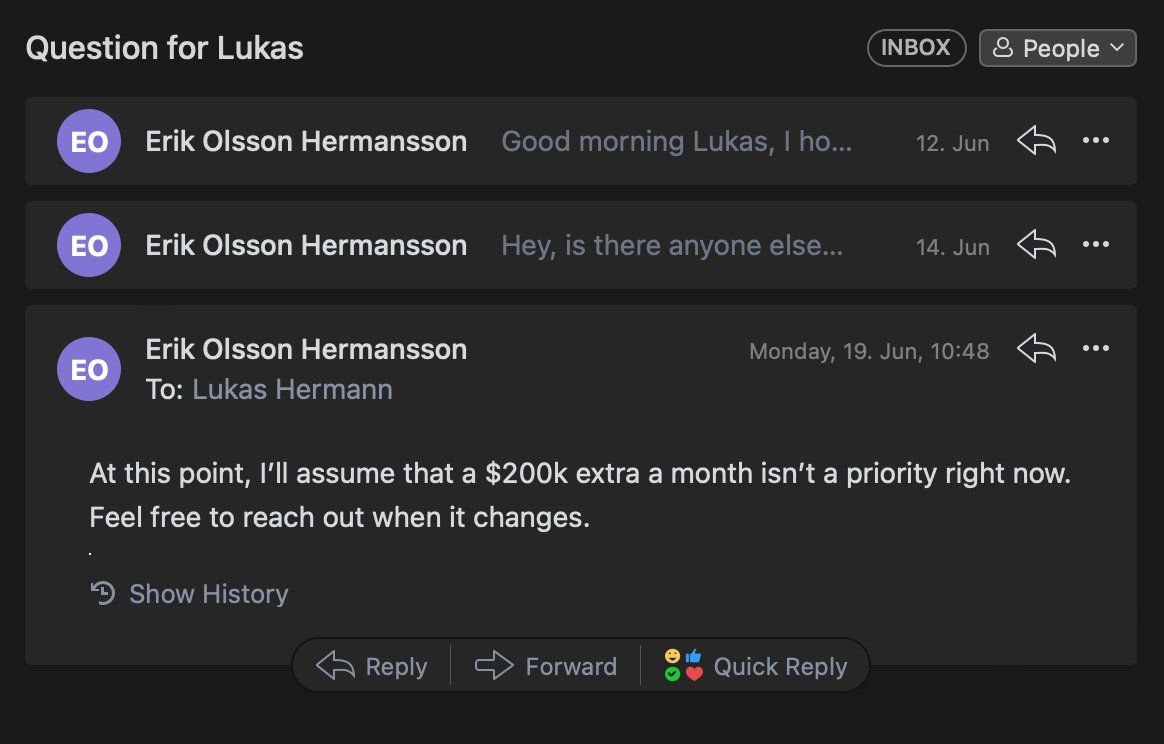Open more options for the 12. Jun email
The height and width of the screenshot is (744, 1164).
pos(1096,141)
